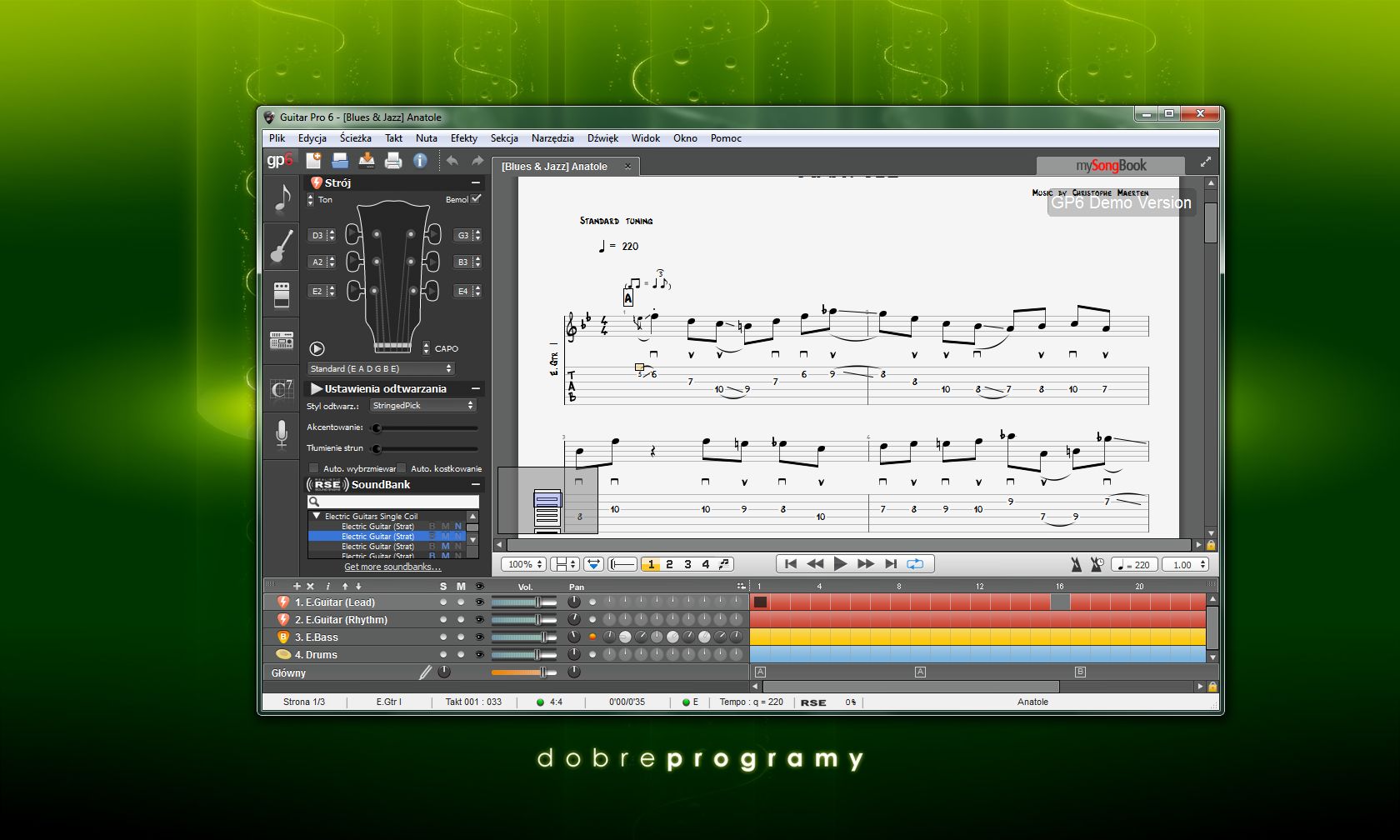Open score information with the blue info icon
The height and width of the screenshot is (840, 1400).
tap(420, 160)
